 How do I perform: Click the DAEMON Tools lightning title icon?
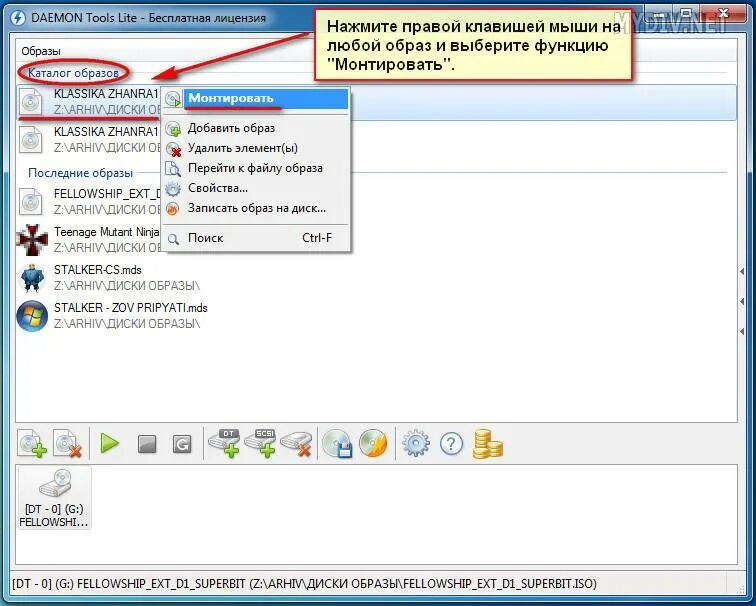coord(18,17)
